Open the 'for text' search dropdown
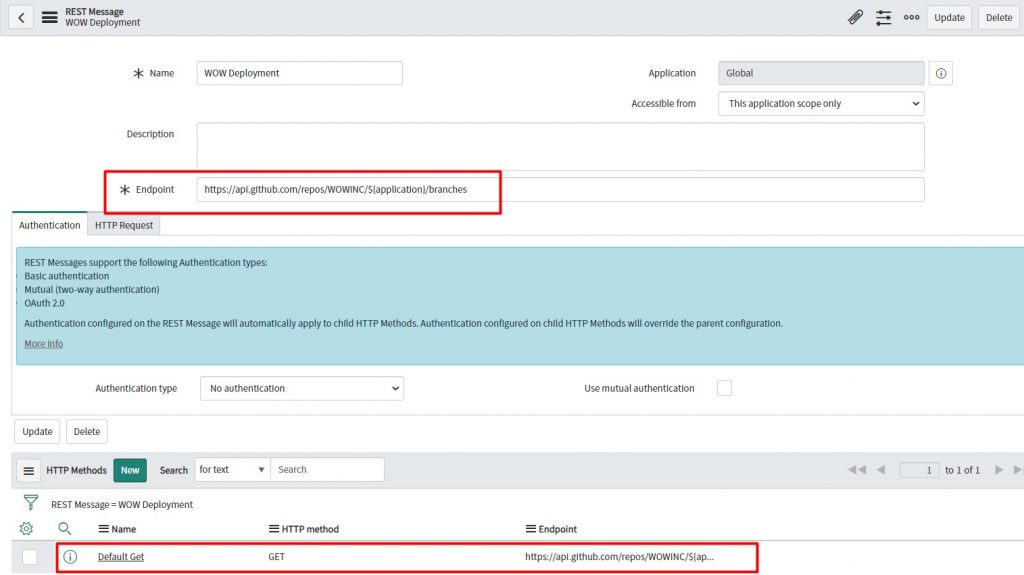 tap(232, 470)
